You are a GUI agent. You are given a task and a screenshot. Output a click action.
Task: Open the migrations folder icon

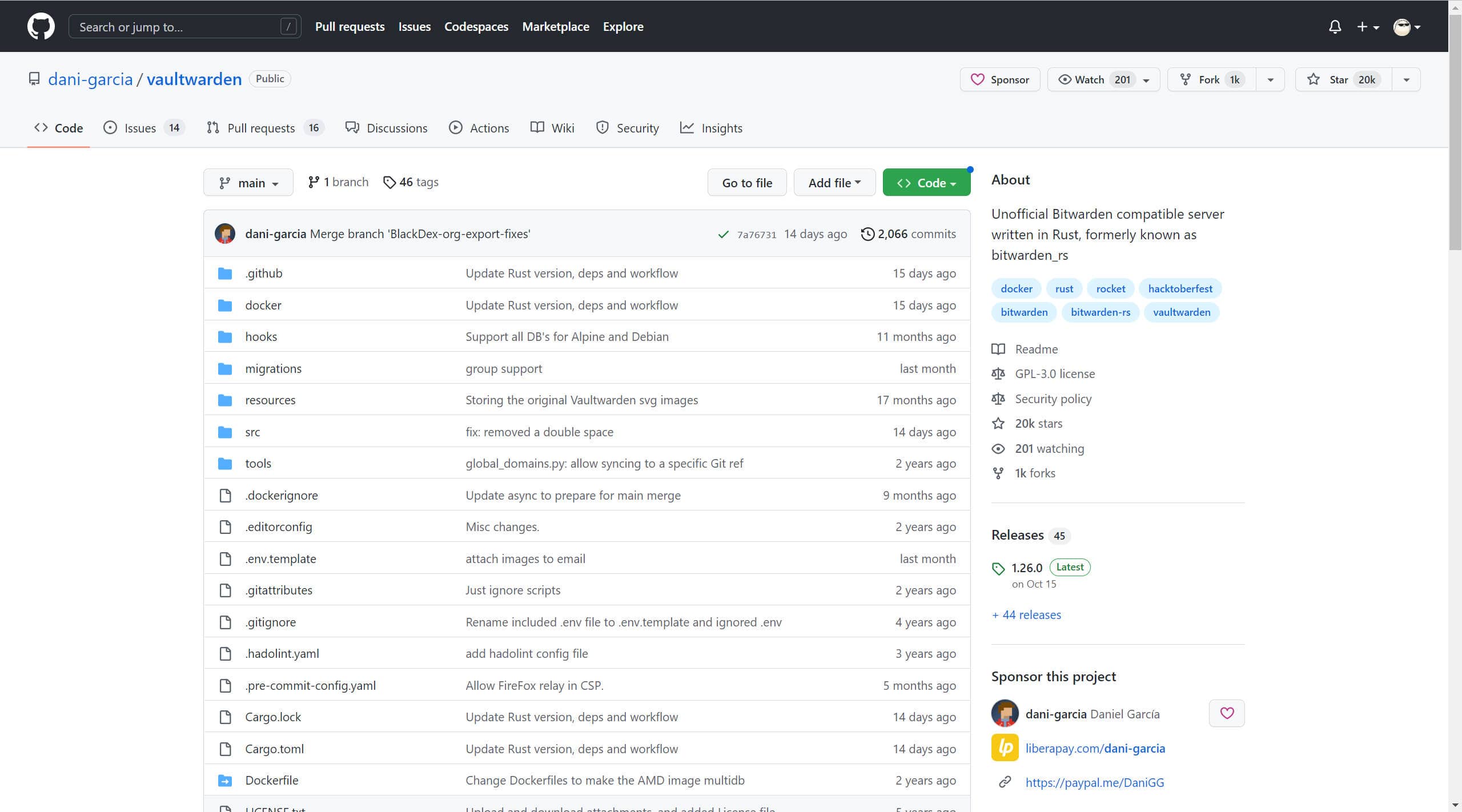click(x=225, y=369)
